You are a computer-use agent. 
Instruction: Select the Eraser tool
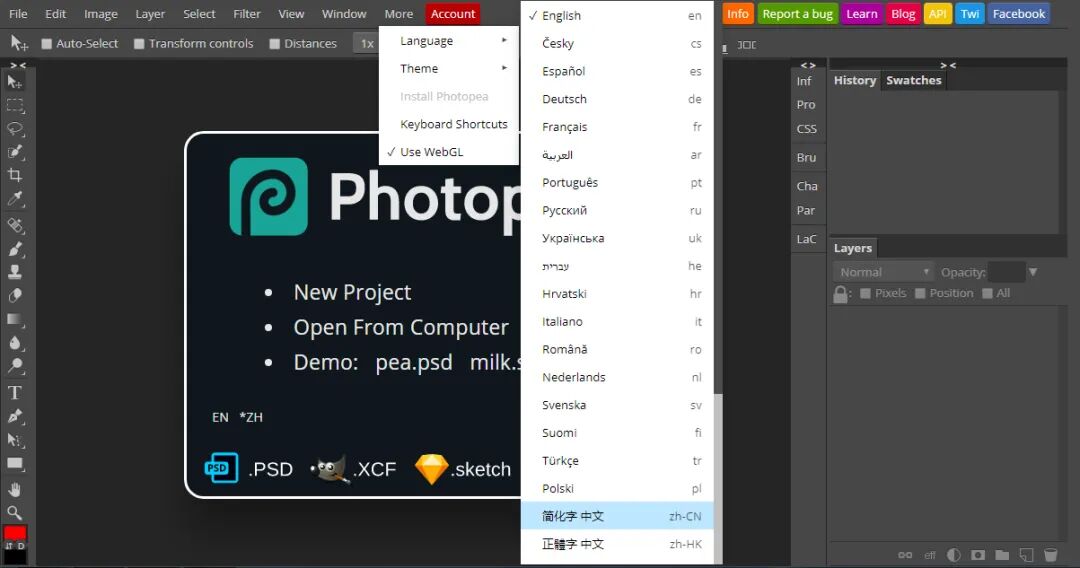point(14,295)
